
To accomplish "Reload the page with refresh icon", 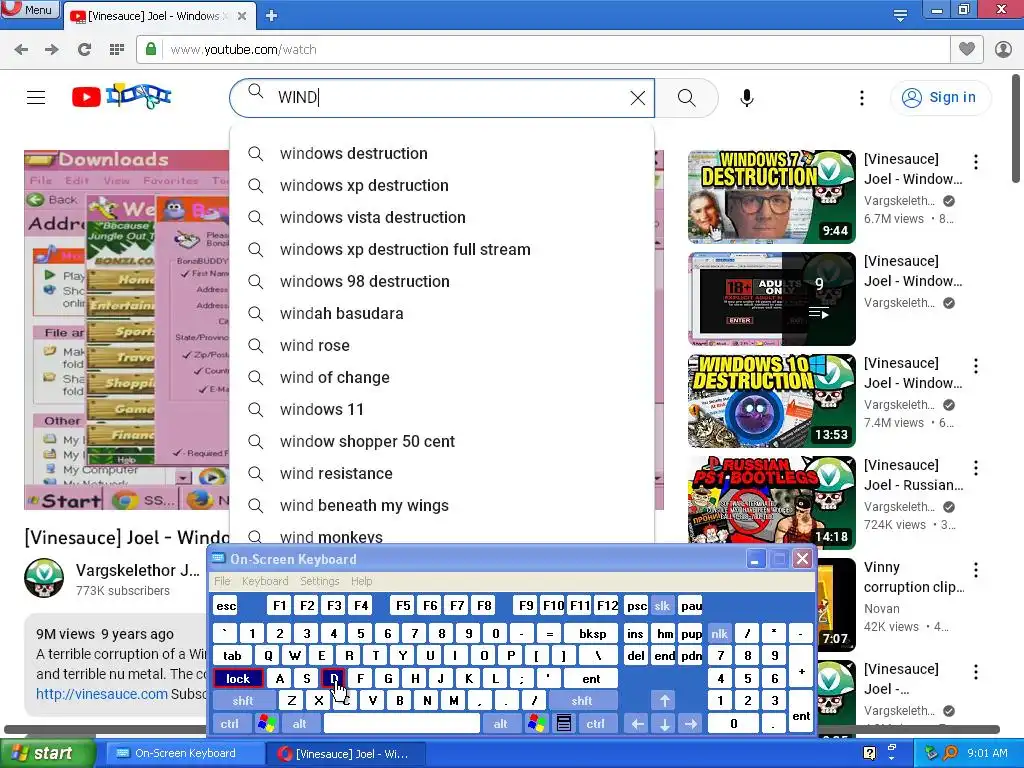I will [84, 50].
